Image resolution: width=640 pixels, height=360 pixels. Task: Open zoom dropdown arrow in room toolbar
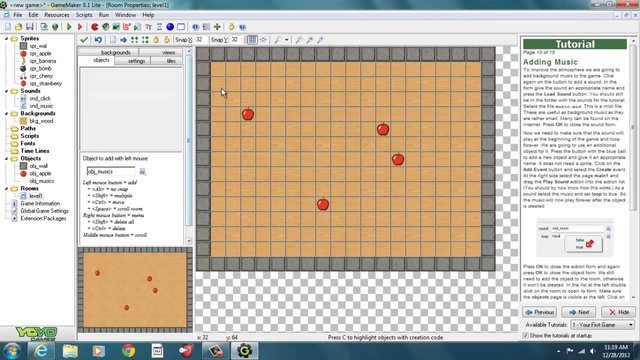pyautogui.click(x=287, y=40)
